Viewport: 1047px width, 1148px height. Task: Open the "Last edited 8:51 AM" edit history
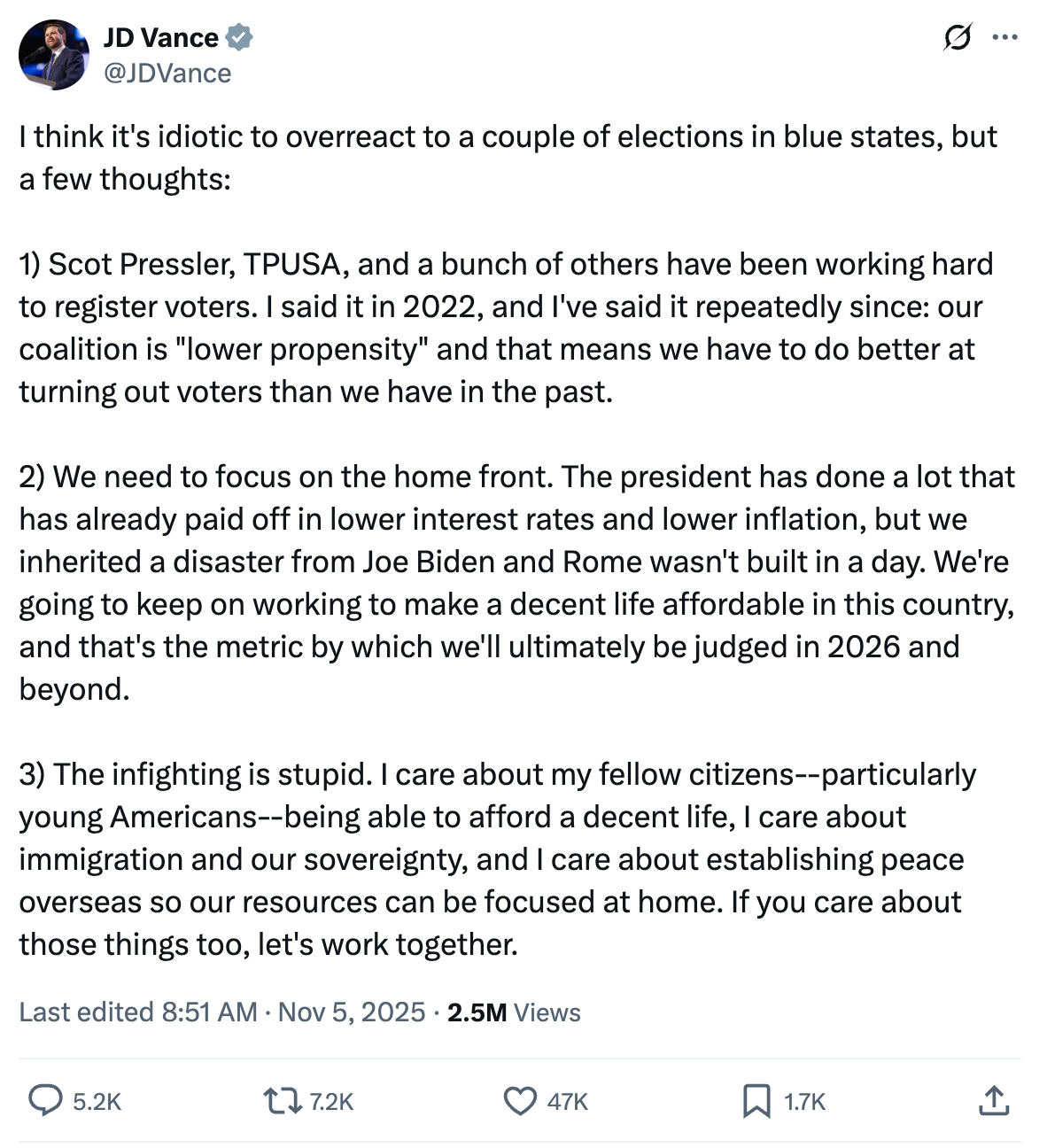click(138, 1012)
